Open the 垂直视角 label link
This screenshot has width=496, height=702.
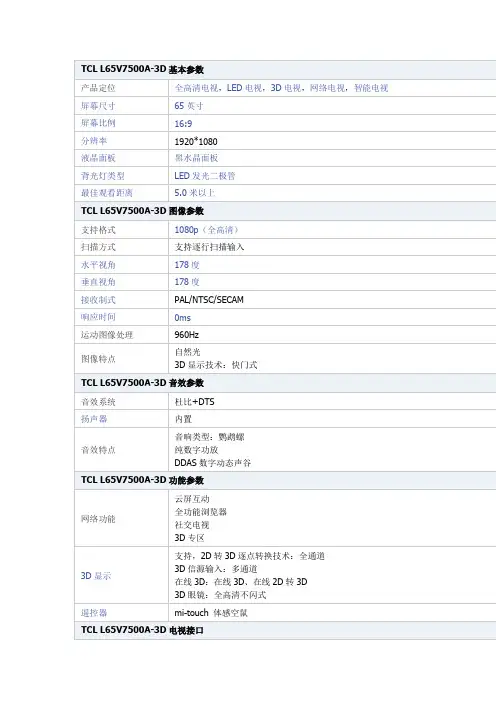(x=98, y=282)
